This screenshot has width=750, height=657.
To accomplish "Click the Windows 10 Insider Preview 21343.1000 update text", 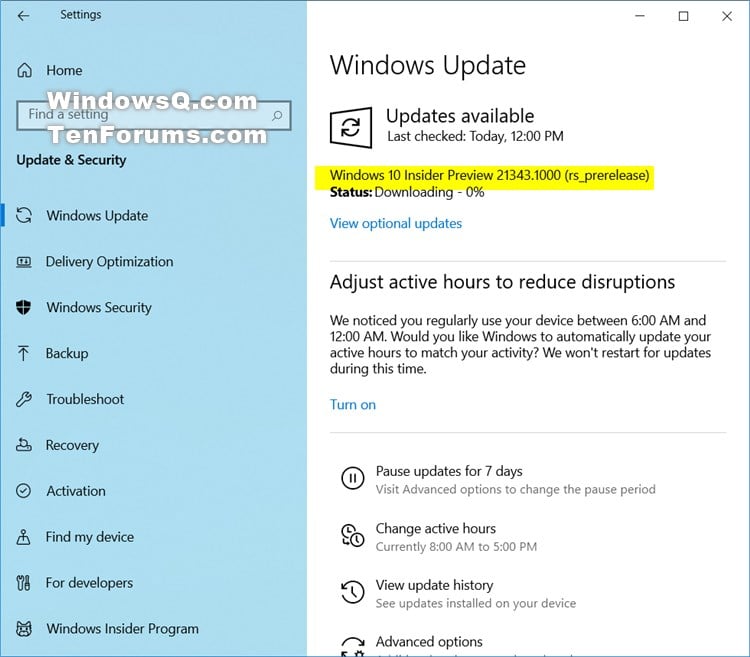I will tap(489, 175).
